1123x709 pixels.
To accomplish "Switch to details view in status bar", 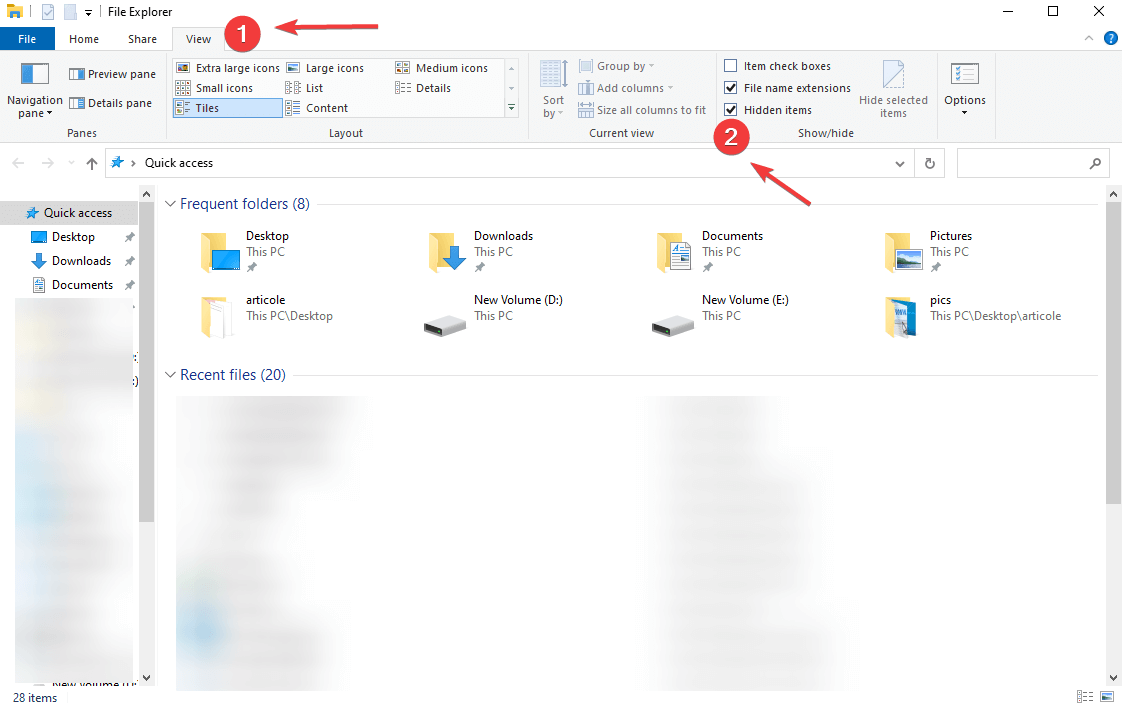I will 1084,697.
